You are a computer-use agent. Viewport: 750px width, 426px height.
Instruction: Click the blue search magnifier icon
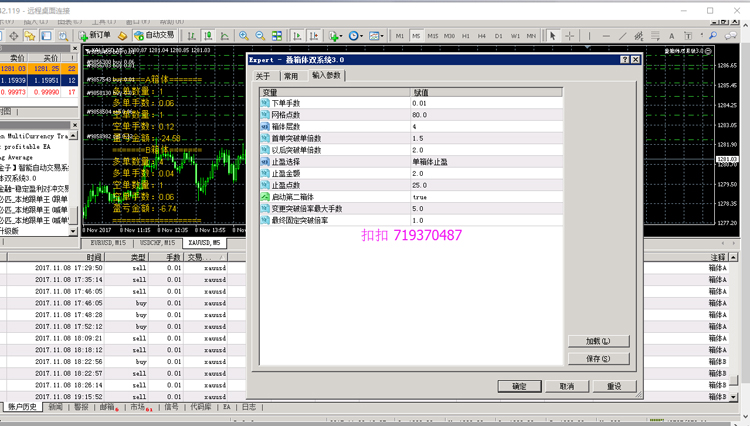[713, 36]
